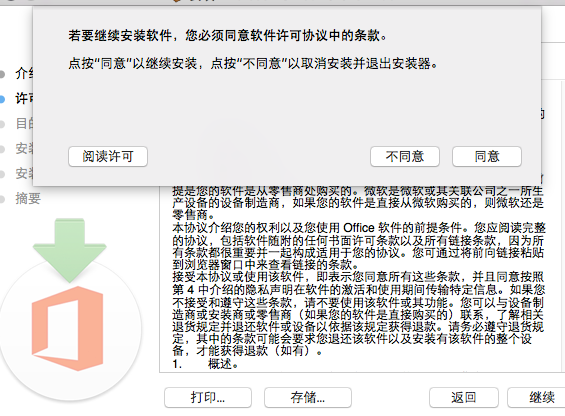Click the license paragraph starting 接受本协议或使用该软件
The image size is (565, 416).
click(x=359, y=314)
